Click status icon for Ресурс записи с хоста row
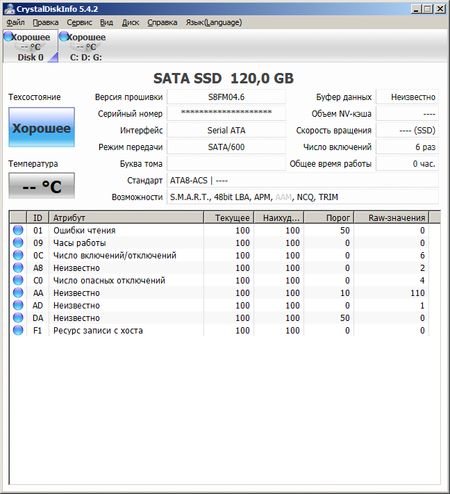The width and height of the screenshot is (450, 494). [x=18, y=330]
